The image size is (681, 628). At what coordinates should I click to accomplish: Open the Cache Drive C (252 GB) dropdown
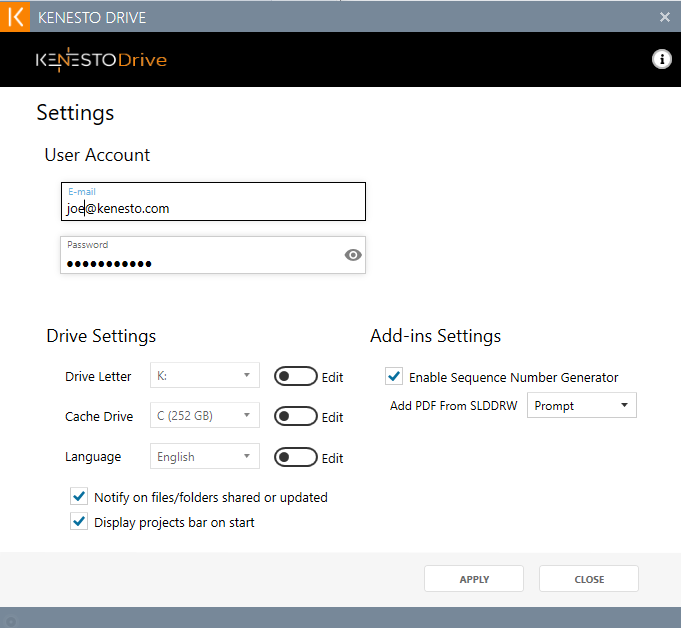[x=205, y=415]
